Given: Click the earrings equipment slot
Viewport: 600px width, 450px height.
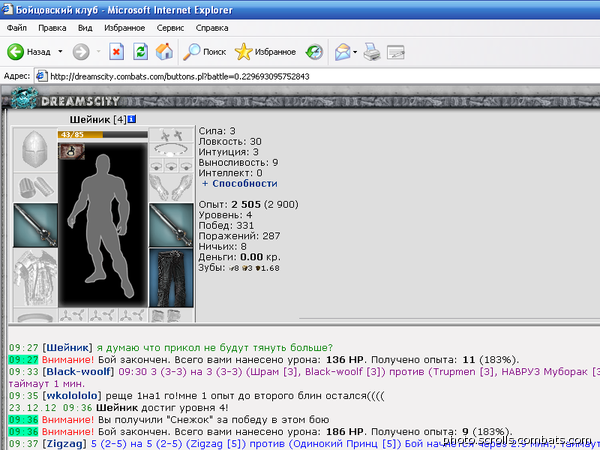Looking at the screenshot, I should (171, 135).
